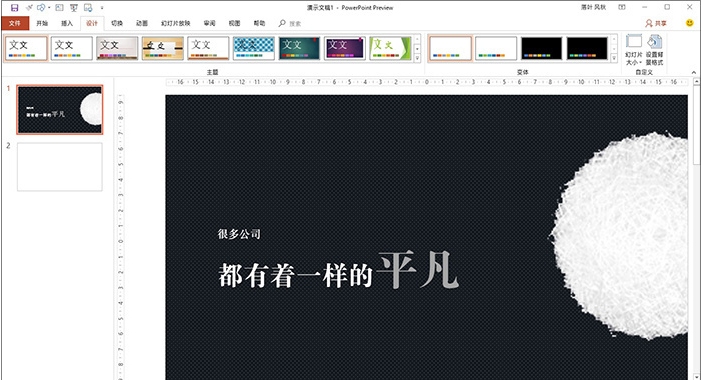The image size is (703, 380).
Task: Click the smiley feedback icon
Action: [x=690, y=23]
